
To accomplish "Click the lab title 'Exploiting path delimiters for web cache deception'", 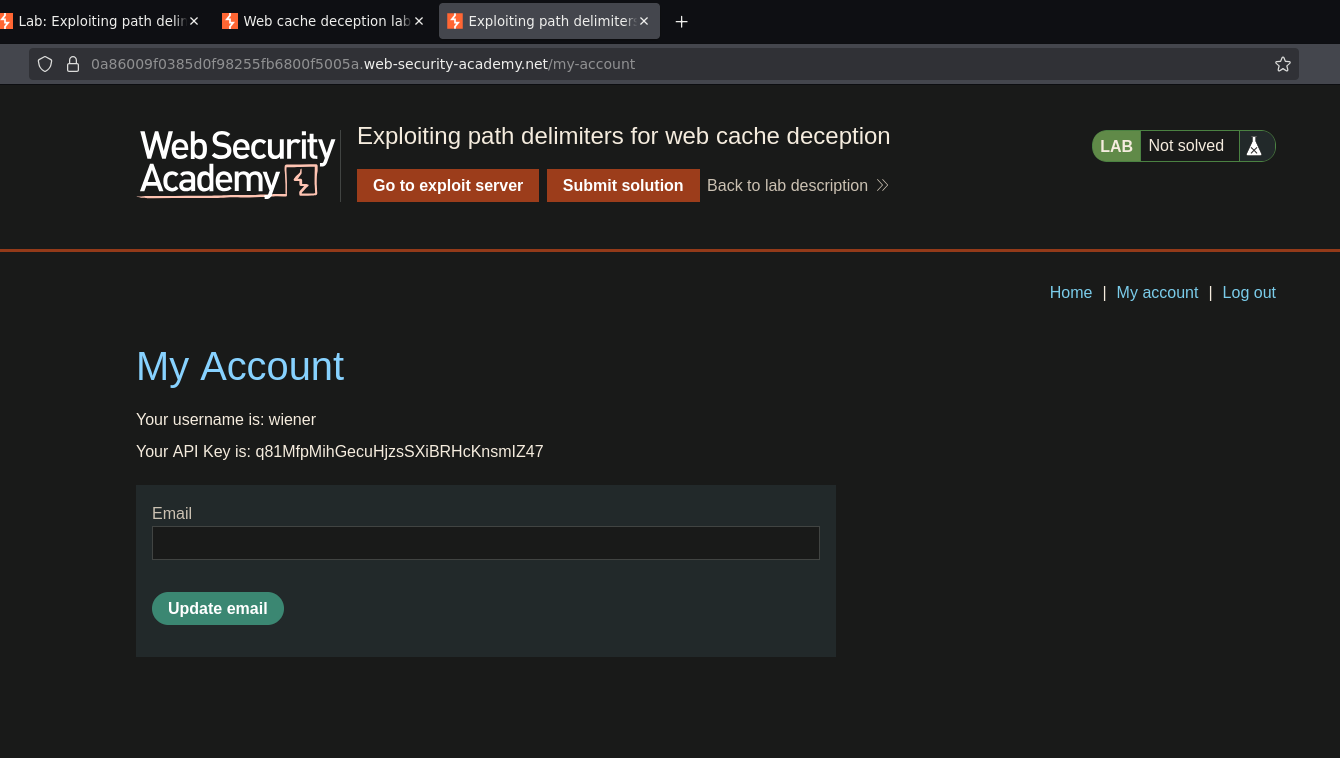I will coord(623,136).
